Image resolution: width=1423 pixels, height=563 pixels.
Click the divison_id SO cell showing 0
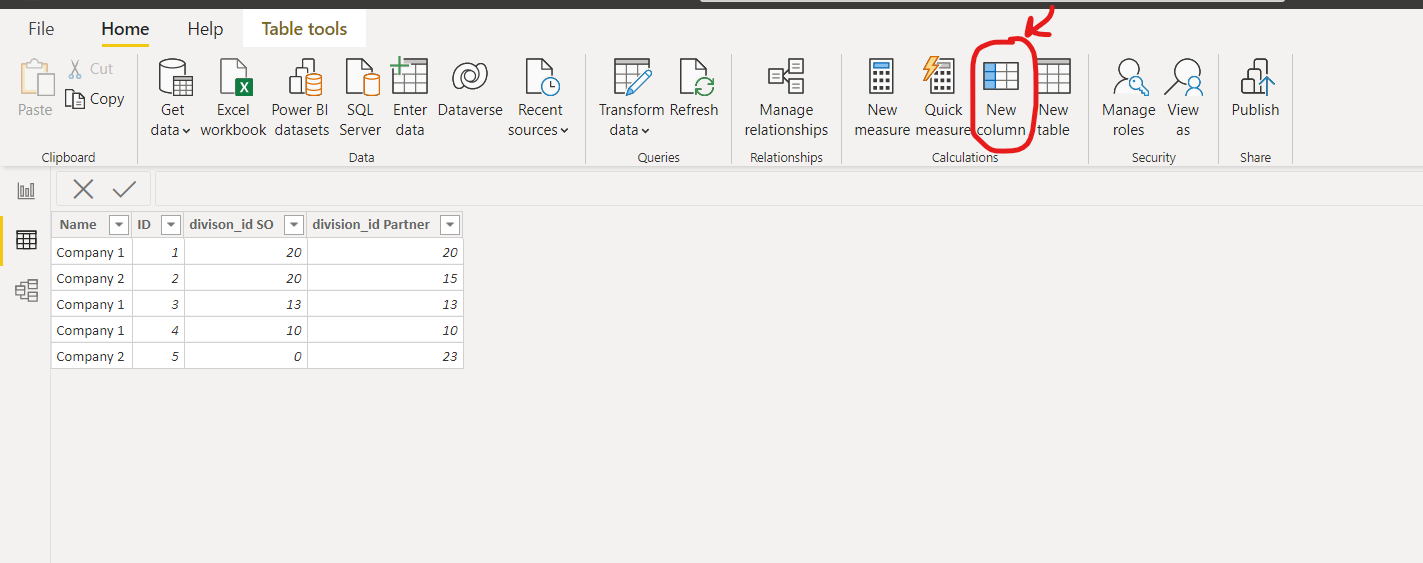246,356
